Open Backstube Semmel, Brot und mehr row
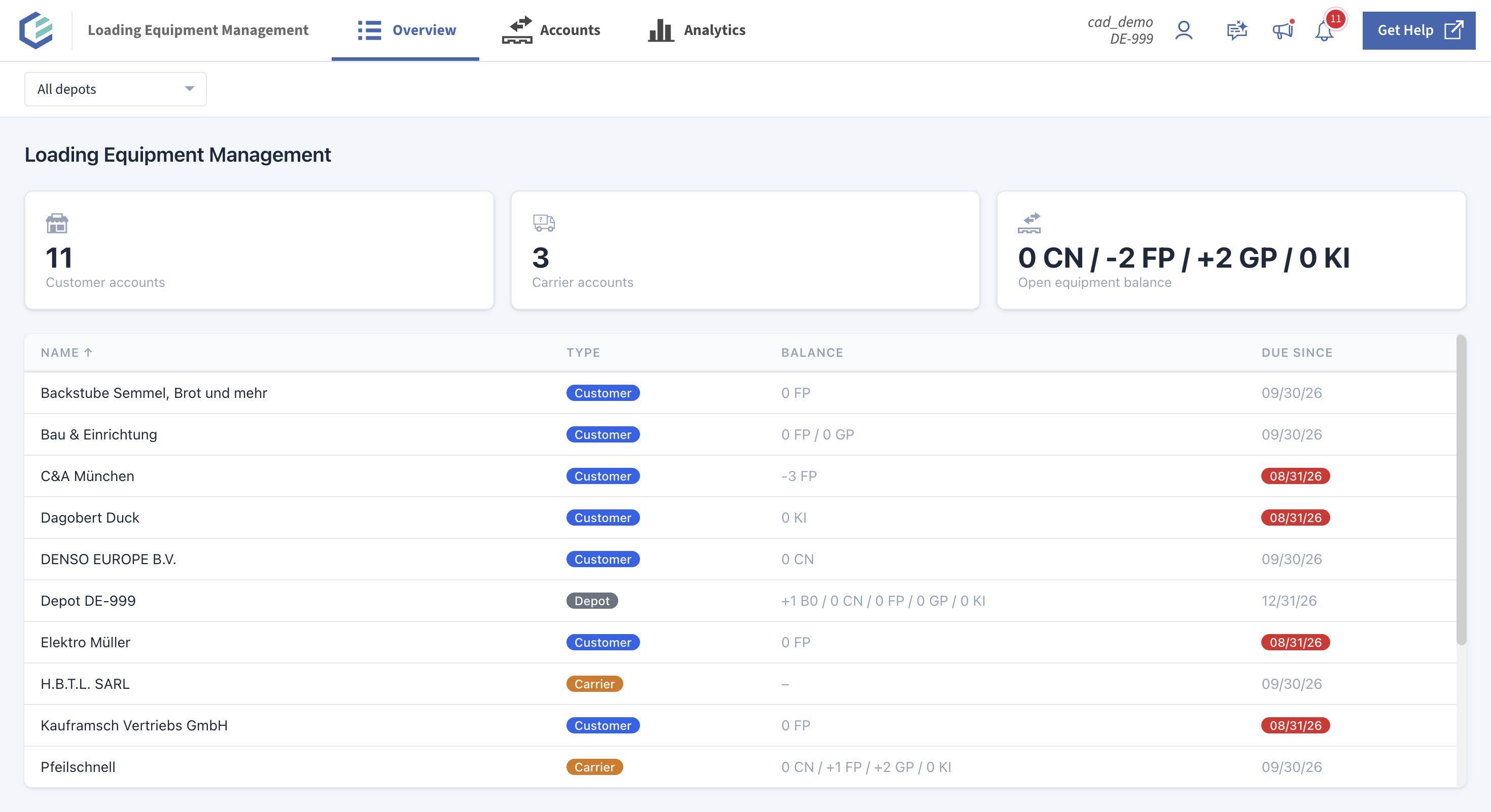This screenshot has height=812, width=1491. point(740,393)
